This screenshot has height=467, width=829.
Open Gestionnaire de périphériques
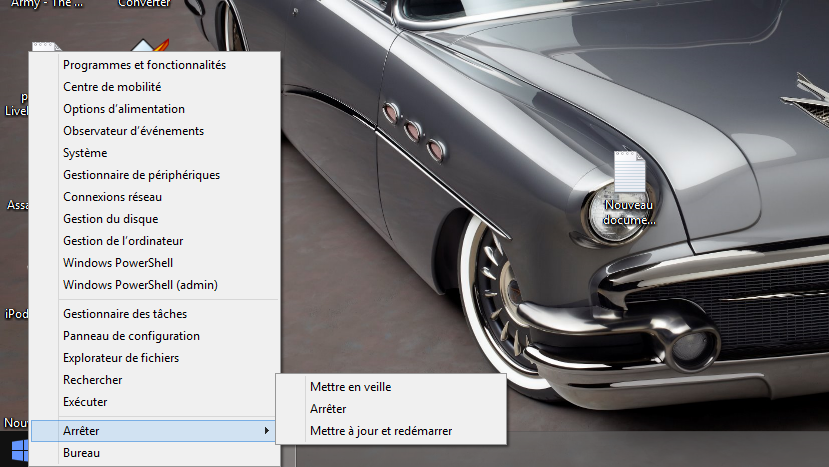(x=141, y=175)
